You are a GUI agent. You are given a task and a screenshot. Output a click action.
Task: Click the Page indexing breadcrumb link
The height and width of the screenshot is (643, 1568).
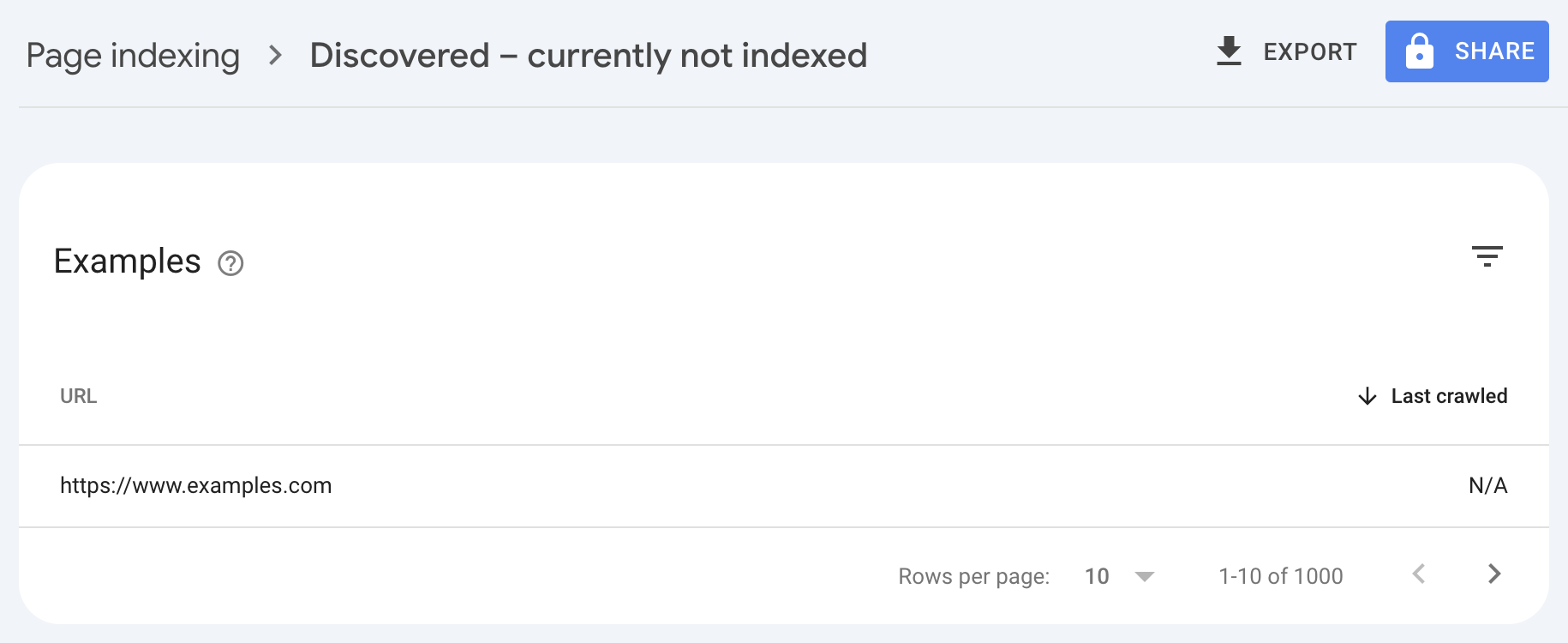coord(133,56)
